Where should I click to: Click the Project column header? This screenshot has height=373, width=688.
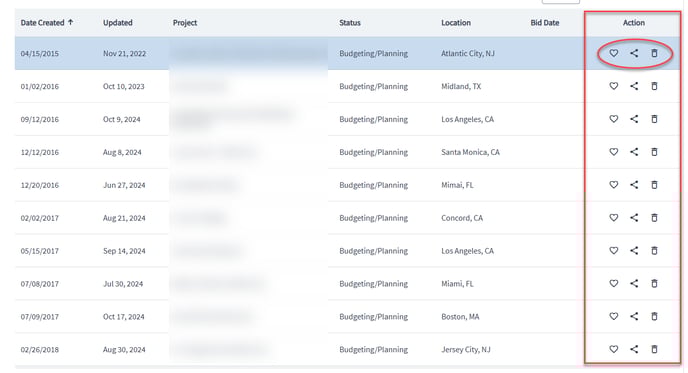click(185, 23)
